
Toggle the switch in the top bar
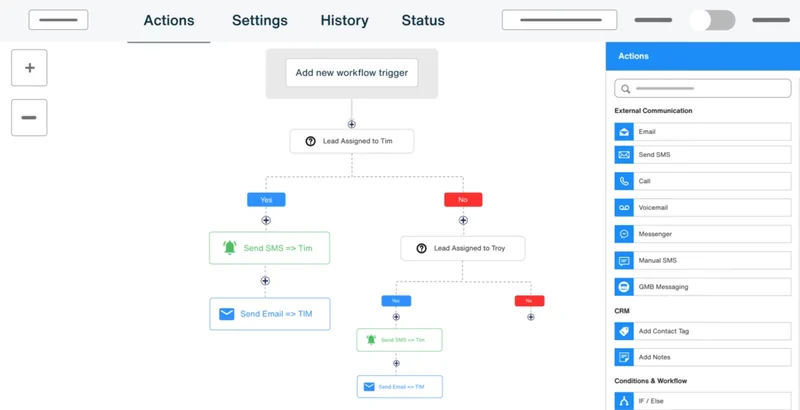(x=713, y=20)
